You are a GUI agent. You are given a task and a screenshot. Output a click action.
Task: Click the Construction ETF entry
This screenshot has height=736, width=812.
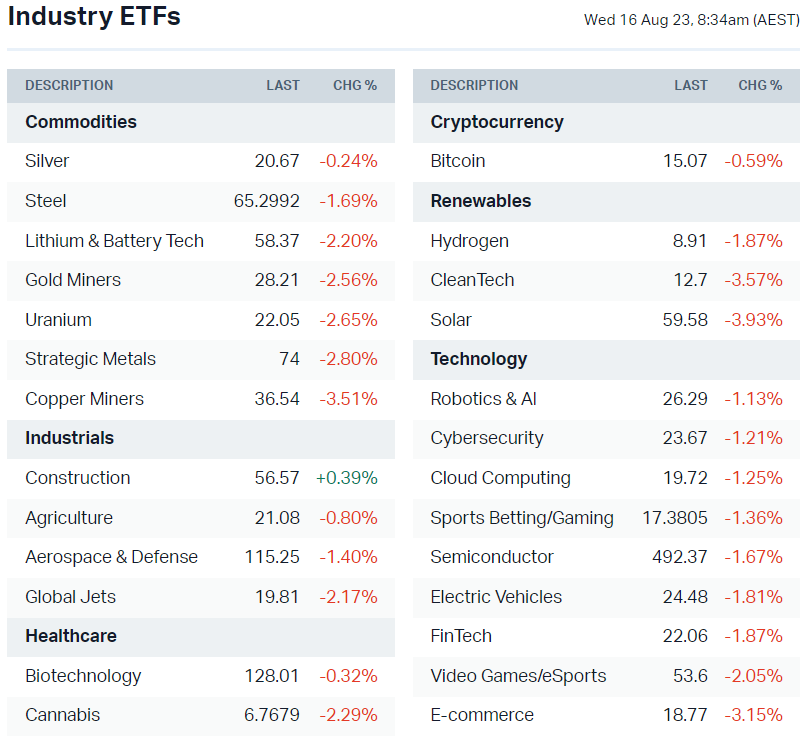77,478
